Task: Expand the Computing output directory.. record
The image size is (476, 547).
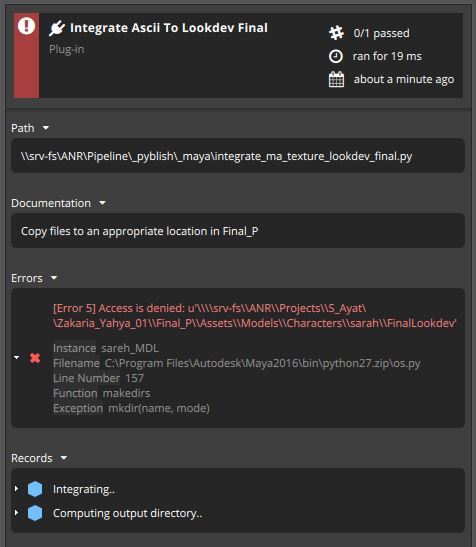Action: (x=16, y=513)
